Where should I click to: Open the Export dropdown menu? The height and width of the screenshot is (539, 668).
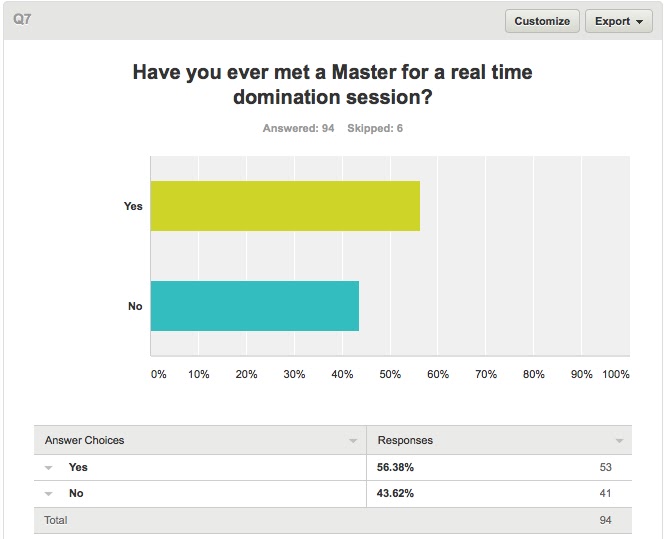click(619, 21)
